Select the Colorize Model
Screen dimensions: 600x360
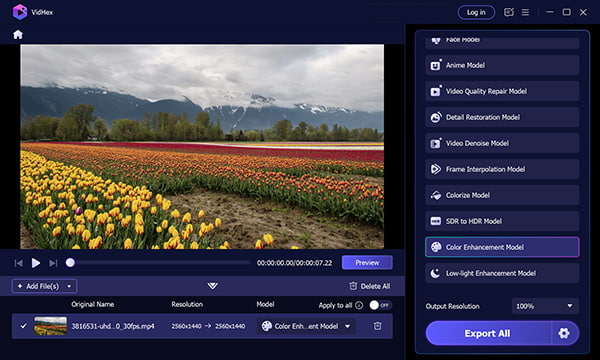pyautogui.click(x=502, y=195)
